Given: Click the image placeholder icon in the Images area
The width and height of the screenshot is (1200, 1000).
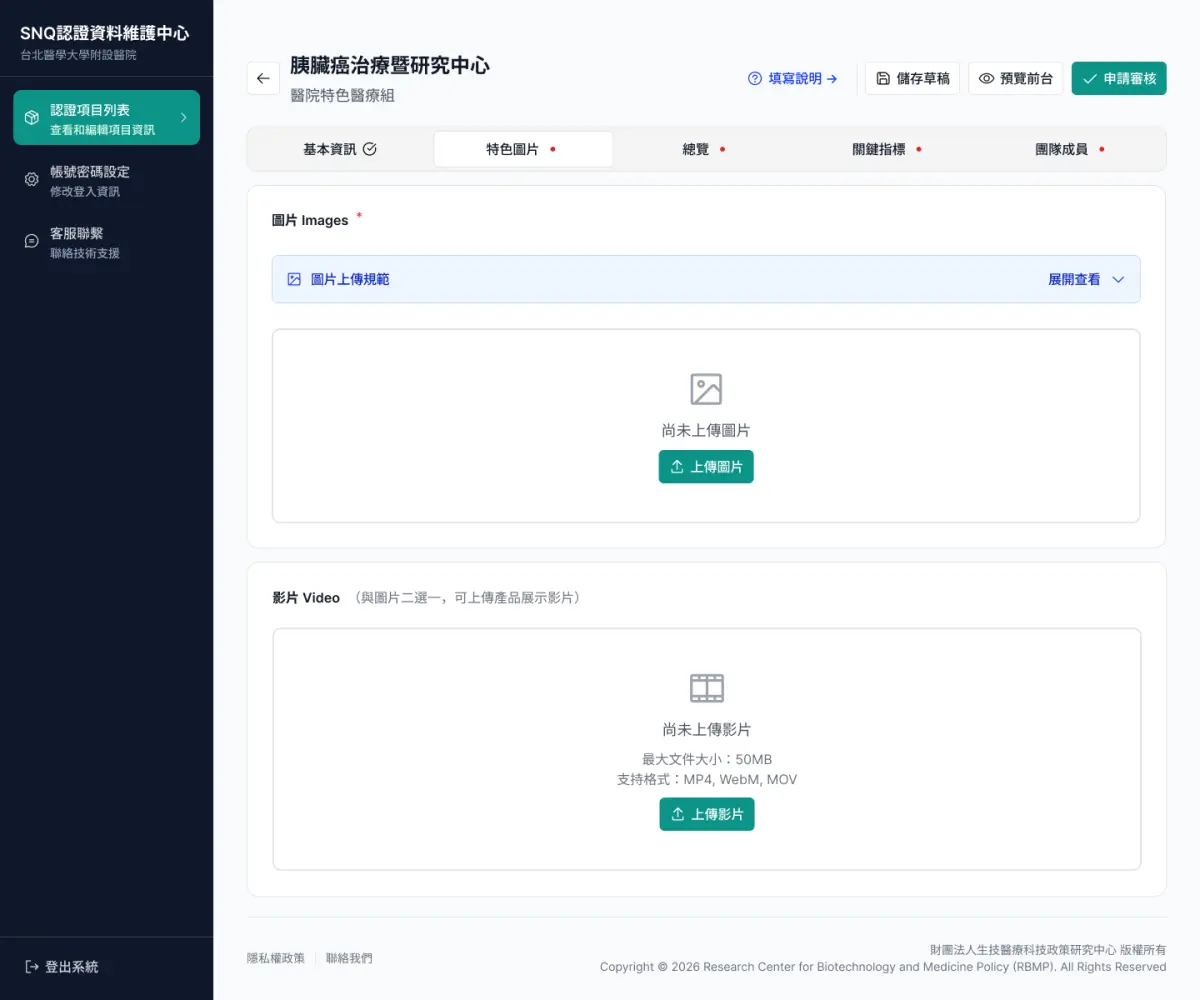Looking at the screenshot, I should click(707, 388).
